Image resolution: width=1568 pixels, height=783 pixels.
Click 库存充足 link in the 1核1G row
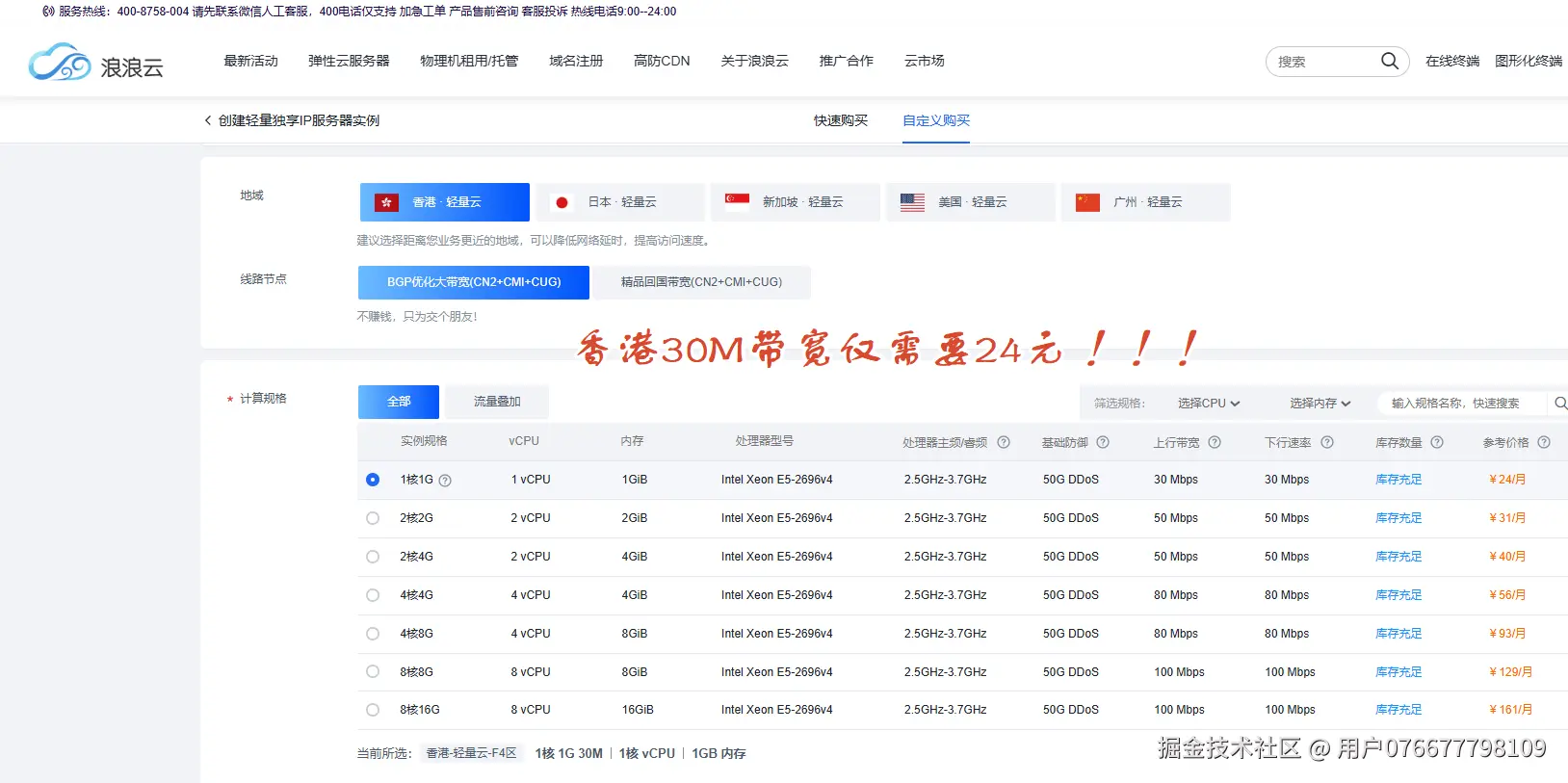(x=1398, y=480)
